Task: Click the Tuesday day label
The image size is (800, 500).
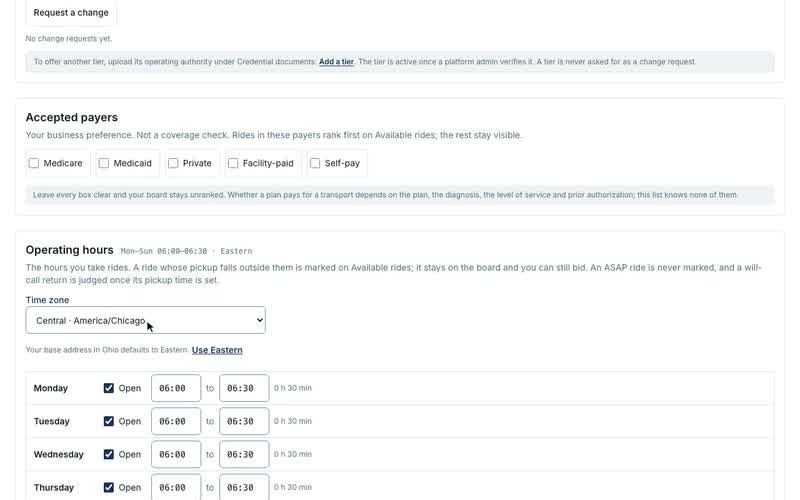Action: point(52,421)
